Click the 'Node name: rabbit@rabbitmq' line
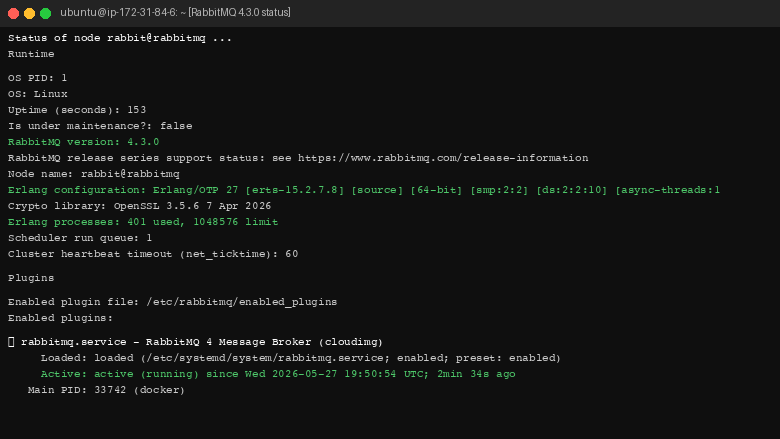Image resolution: width=780 pixels, height=439 pixels. 94,174
